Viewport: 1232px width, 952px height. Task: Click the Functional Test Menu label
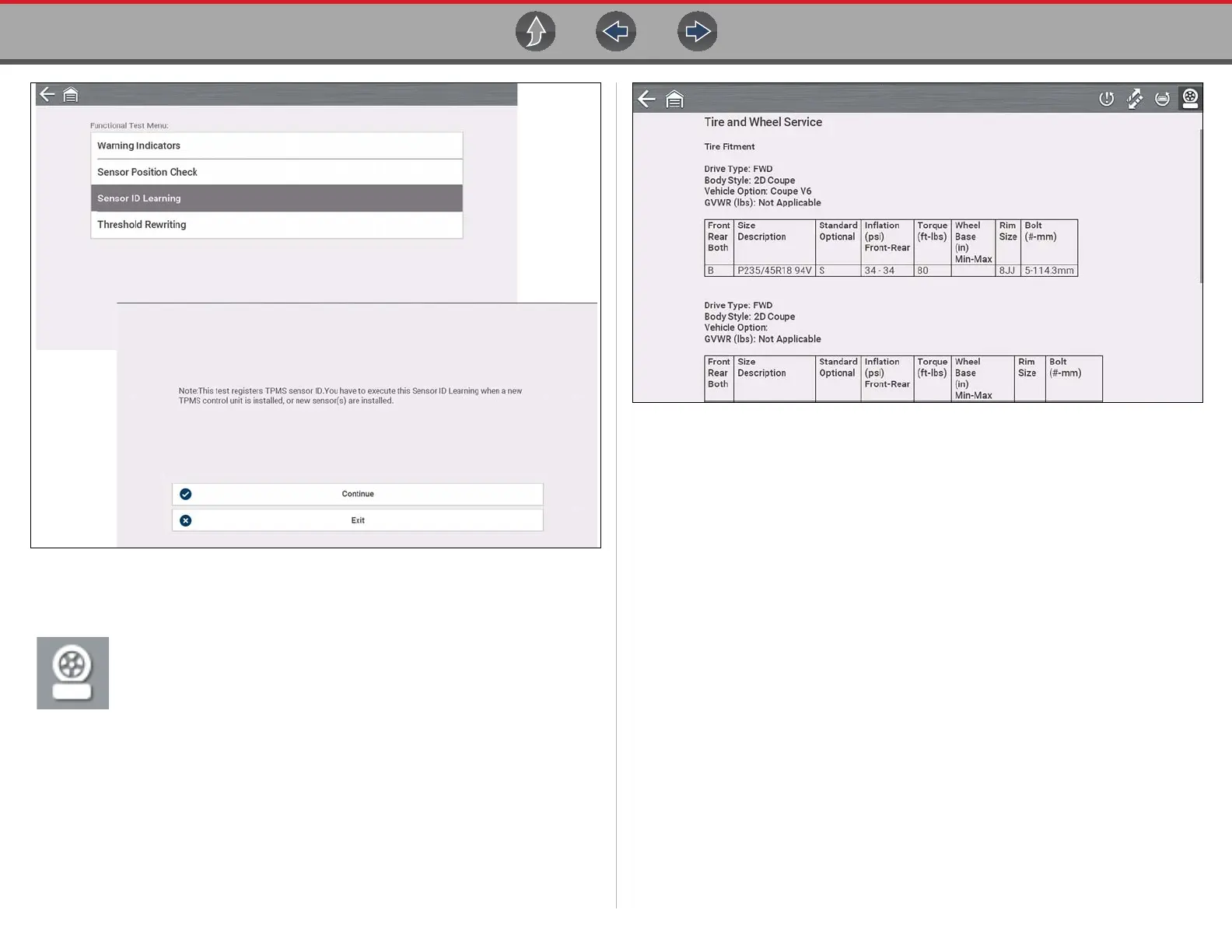129,125
